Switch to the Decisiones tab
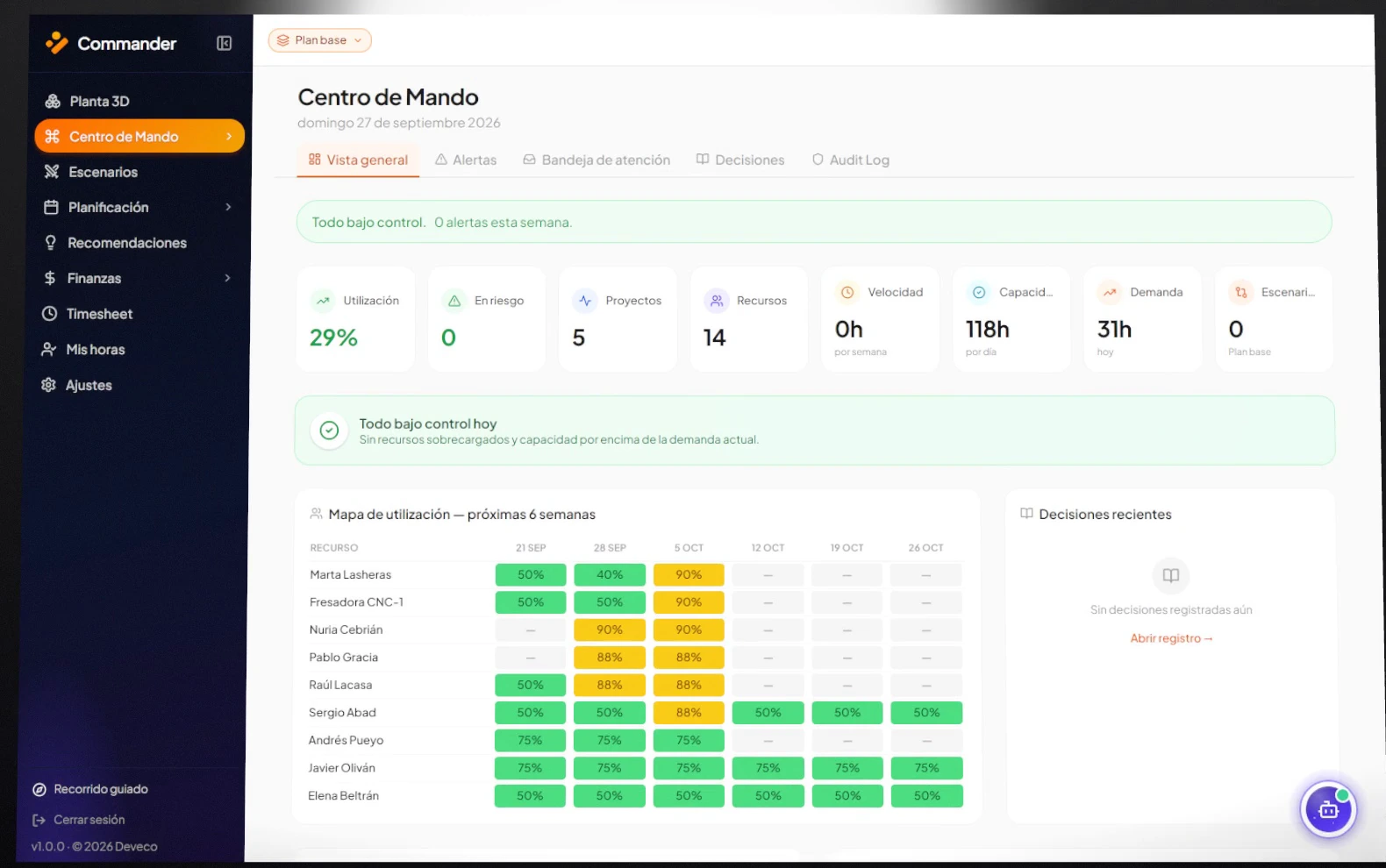The height and width of the screenshot is (868, 1386). pyautogui.click(x=740, y=160)
